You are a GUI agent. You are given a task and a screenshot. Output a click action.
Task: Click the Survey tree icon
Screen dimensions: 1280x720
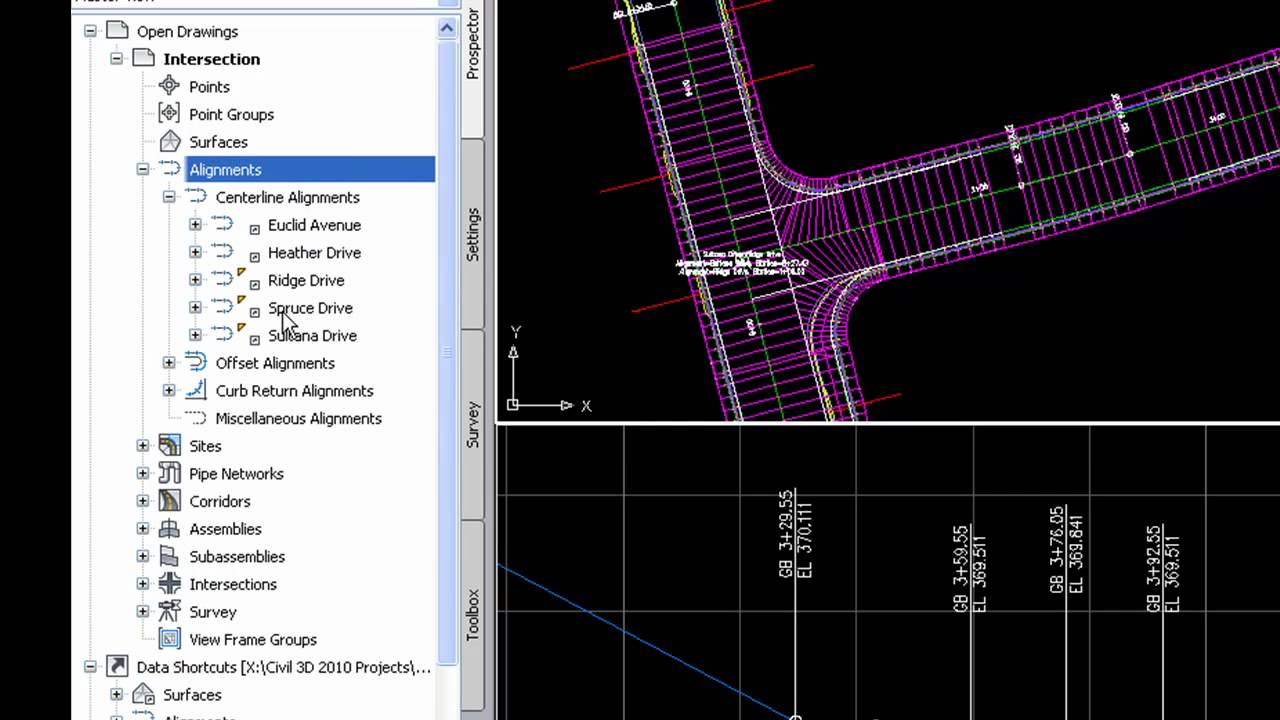[170, 612]
